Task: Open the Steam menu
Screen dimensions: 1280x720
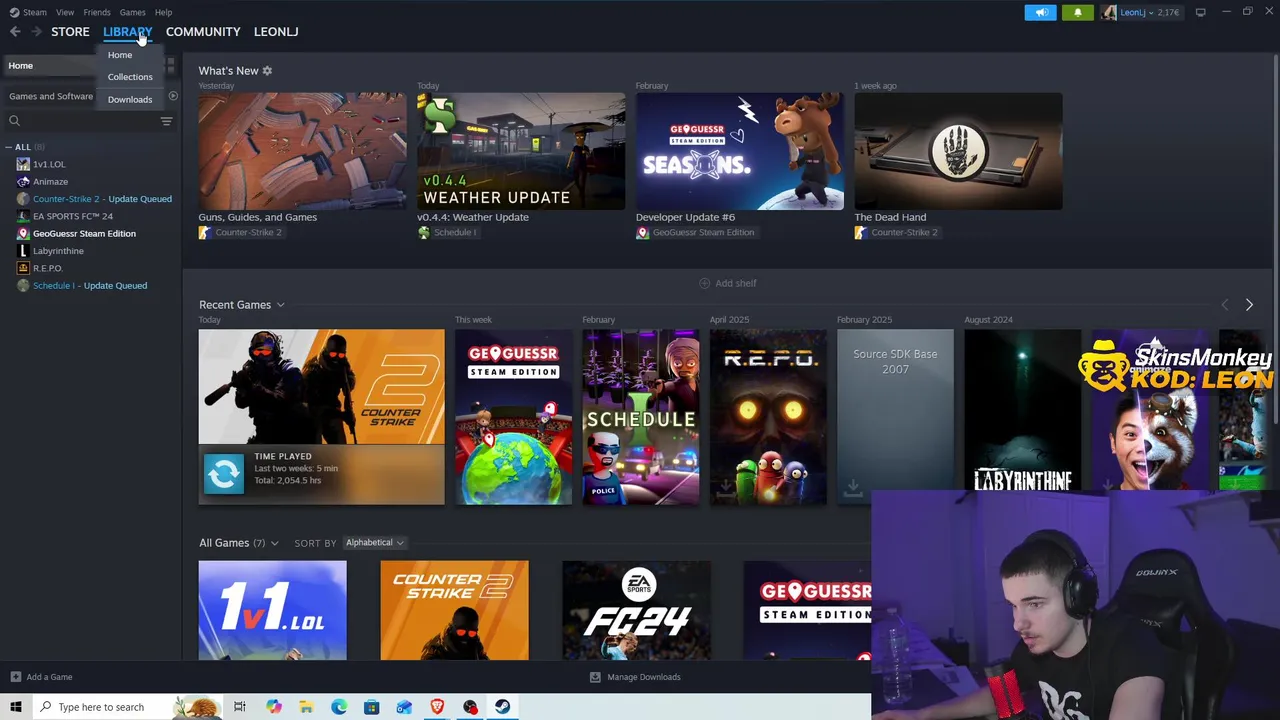Action: (x=35, y=12)
